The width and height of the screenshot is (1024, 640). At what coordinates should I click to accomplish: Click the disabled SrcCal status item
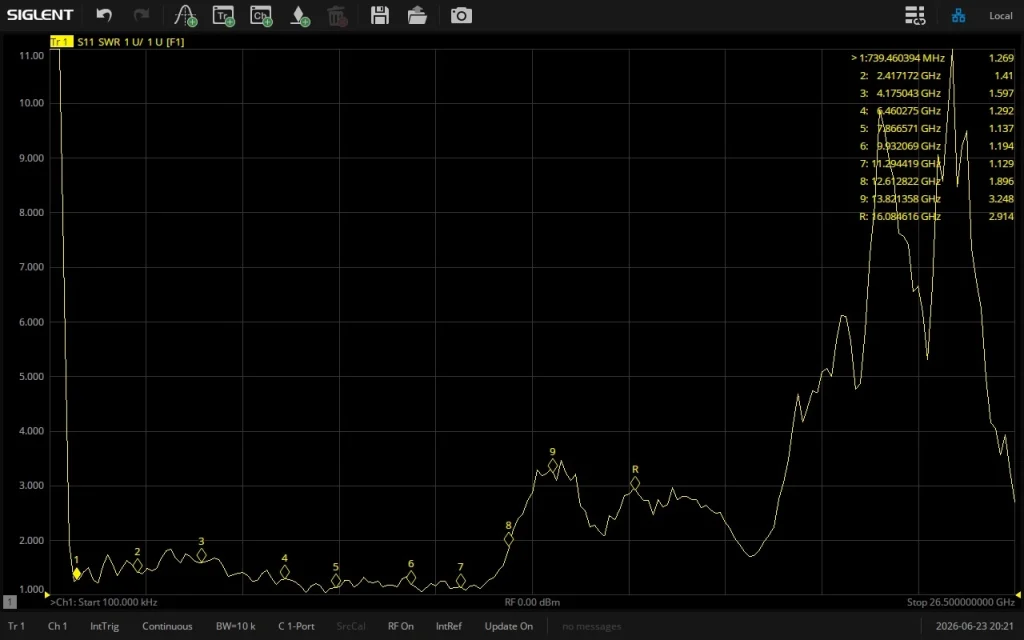(x=351, y=626)
